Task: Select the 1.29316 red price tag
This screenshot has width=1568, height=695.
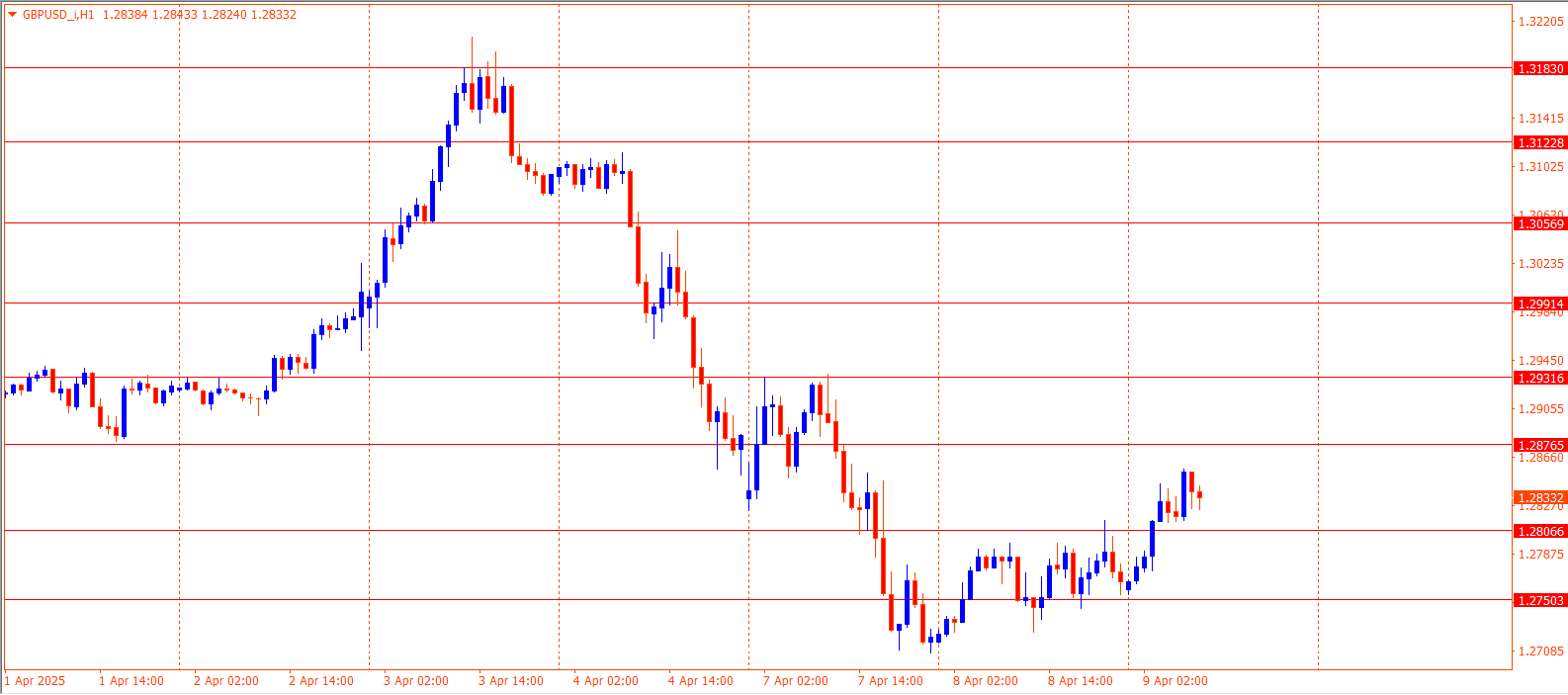Action: coord(1540,378)
